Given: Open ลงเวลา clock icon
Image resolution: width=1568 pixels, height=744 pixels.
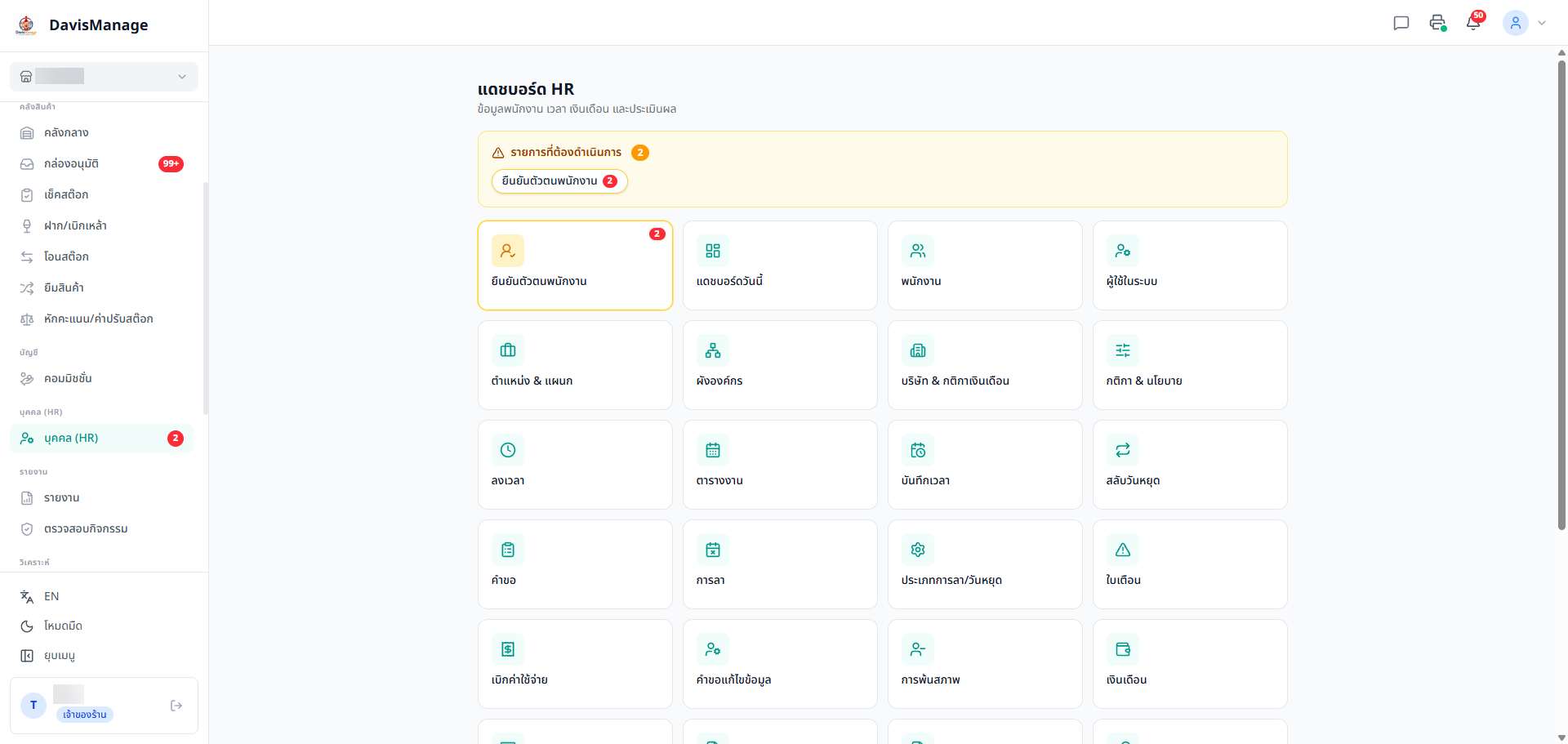Looking at the screenshot, I should click(508, 450).
